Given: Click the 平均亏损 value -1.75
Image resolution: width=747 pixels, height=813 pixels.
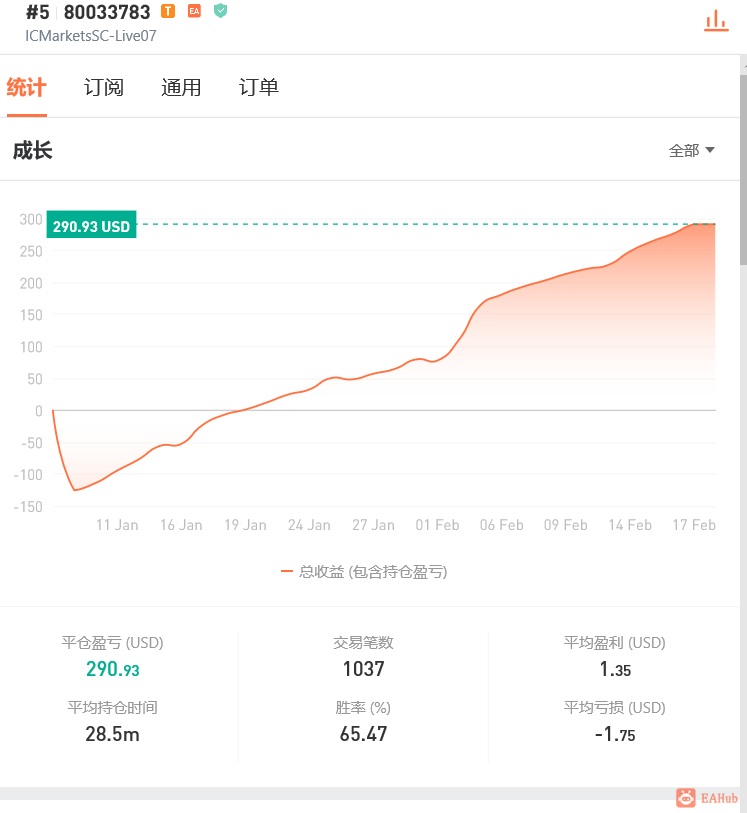Looking at the screenshot, I should point(615,735).
